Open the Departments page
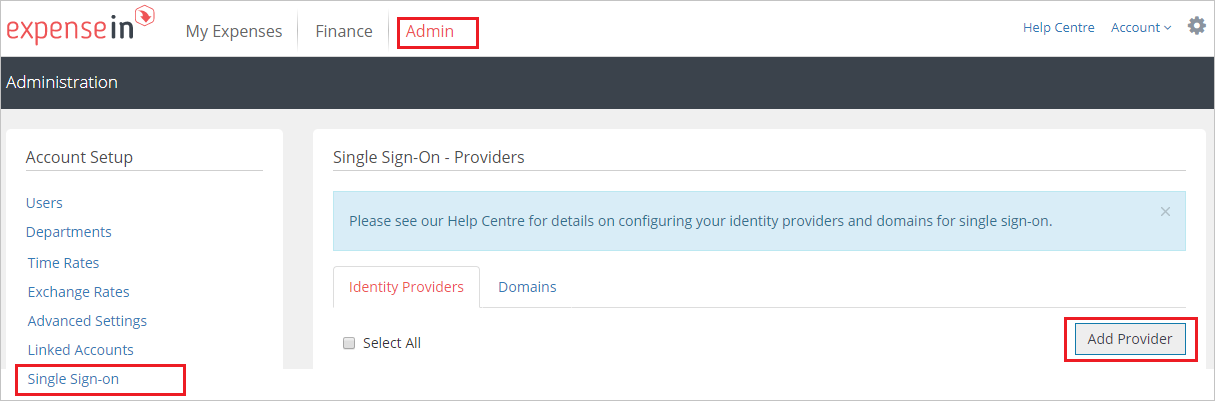 point(69,232)
